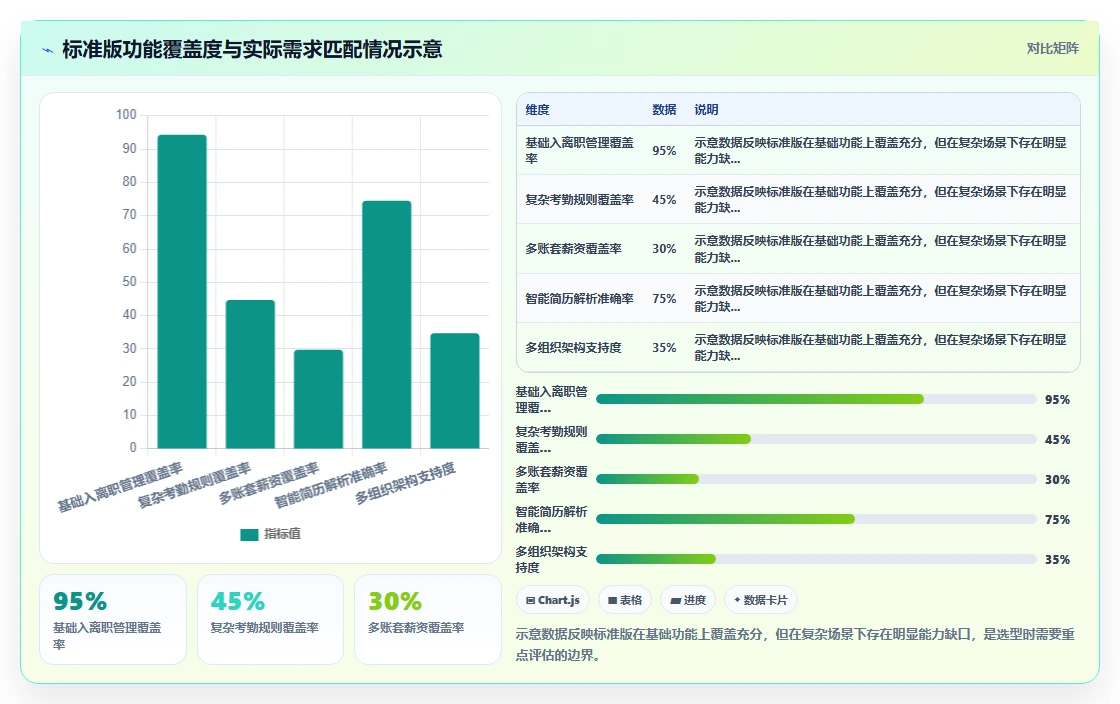
Task: Click description text in 智能简历解析准确率 table row
Action: pyautogui.click(x=880, y=298)
